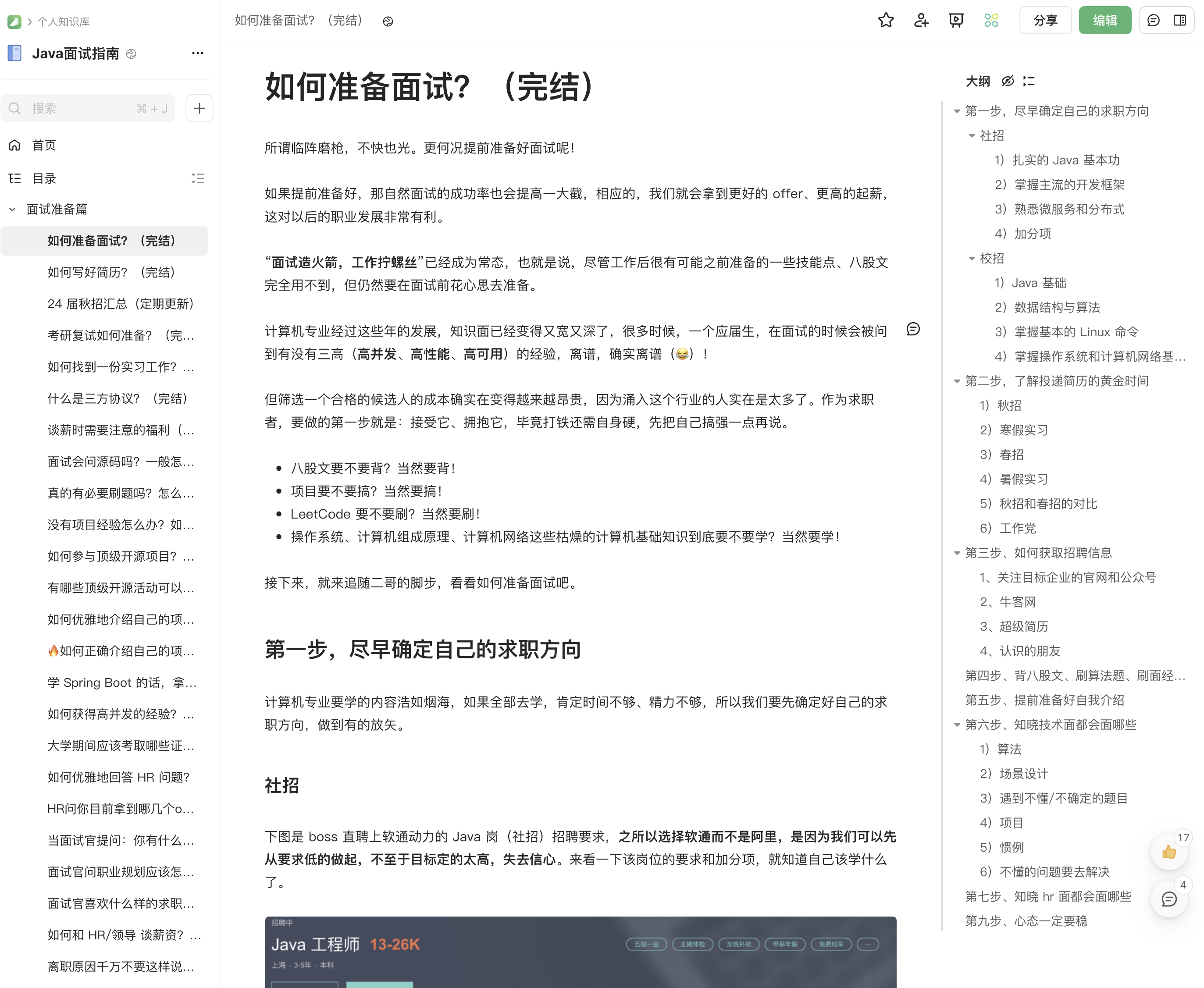This screenshot has height=988, width=1204.
Task: Star this document as favorite
Action: coord(886,21)
